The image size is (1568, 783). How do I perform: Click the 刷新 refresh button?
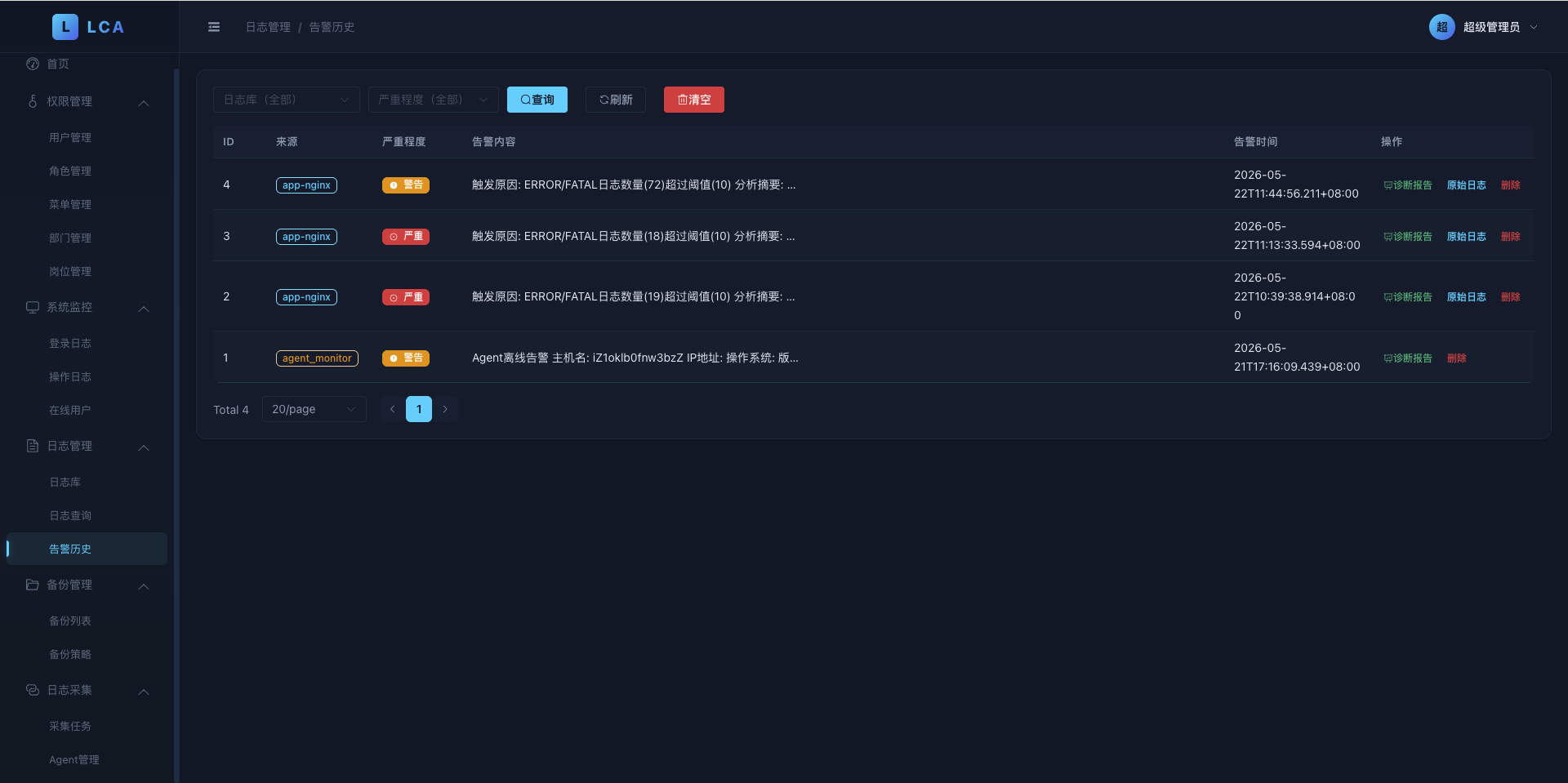point(616,100)
